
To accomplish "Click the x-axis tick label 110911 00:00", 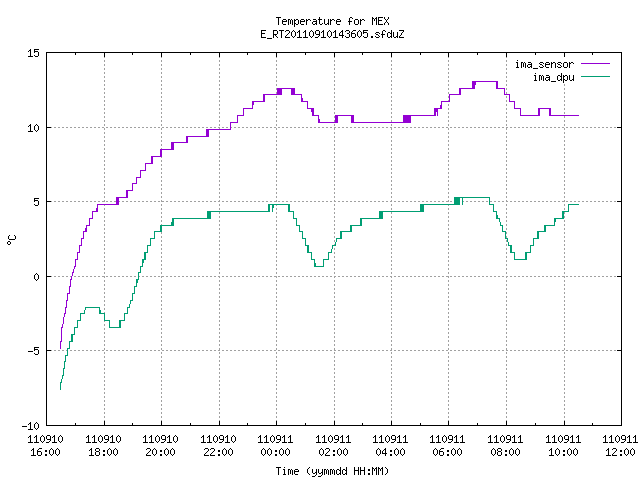I will (276, 446).
